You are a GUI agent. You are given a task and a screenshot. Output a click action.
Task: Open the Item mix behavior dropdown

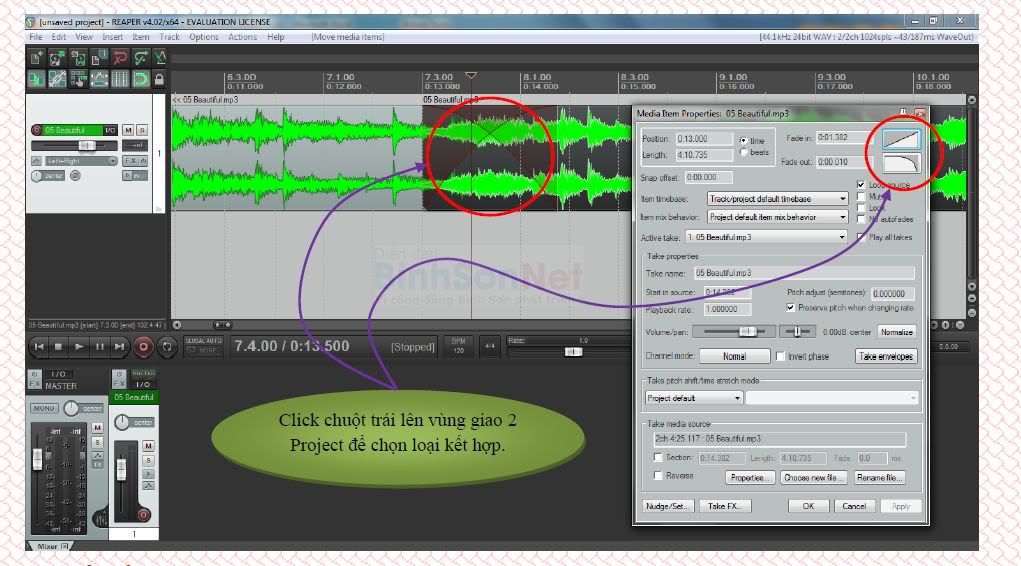[x=777, y=217]
